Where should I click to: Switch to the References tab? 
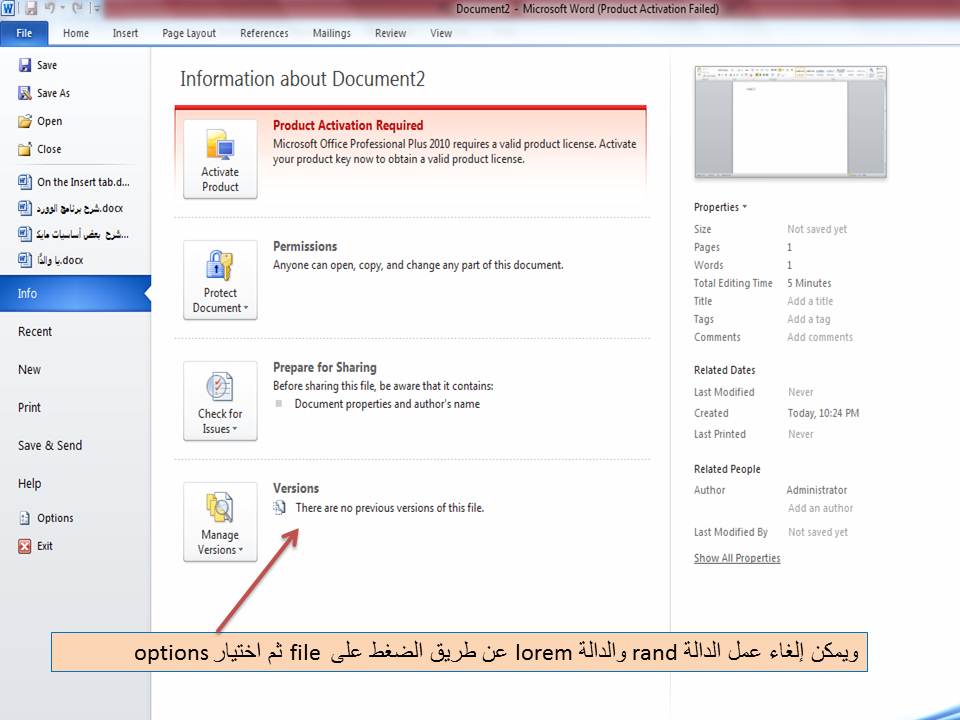pyautogui.click(x=264, y=33)
